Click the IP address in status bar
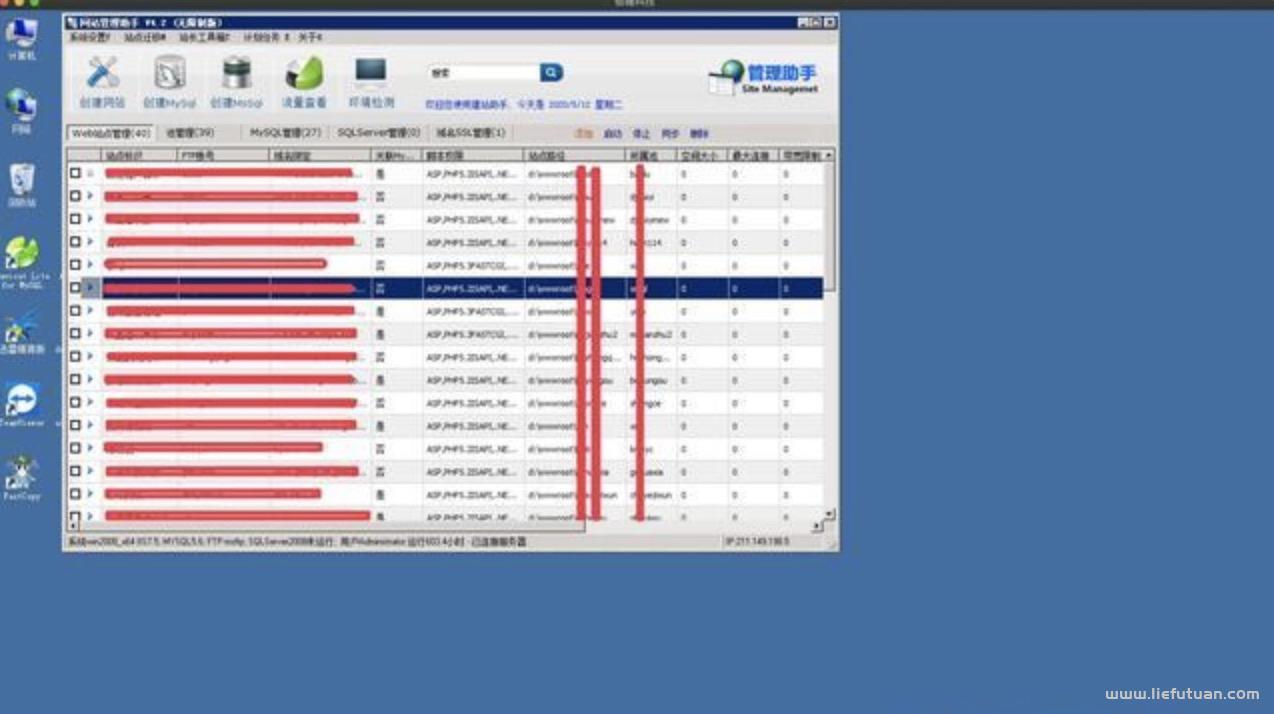This screenshot has width=1274, height=714. (x=758, y=541)
